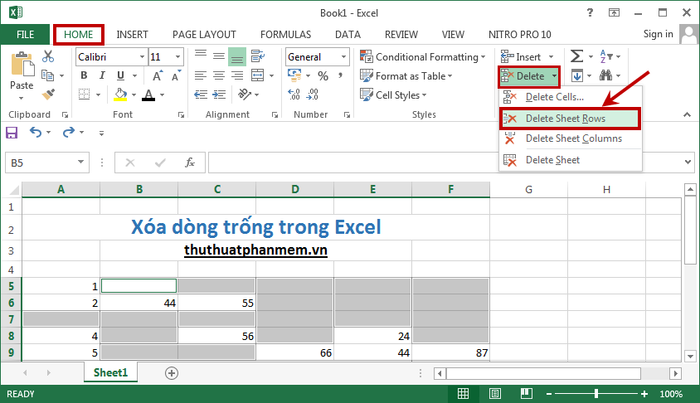Click the Insert Function fx icon
Image resolution: width=700 pixels, height=403 pixels.
tap(190, 162)
